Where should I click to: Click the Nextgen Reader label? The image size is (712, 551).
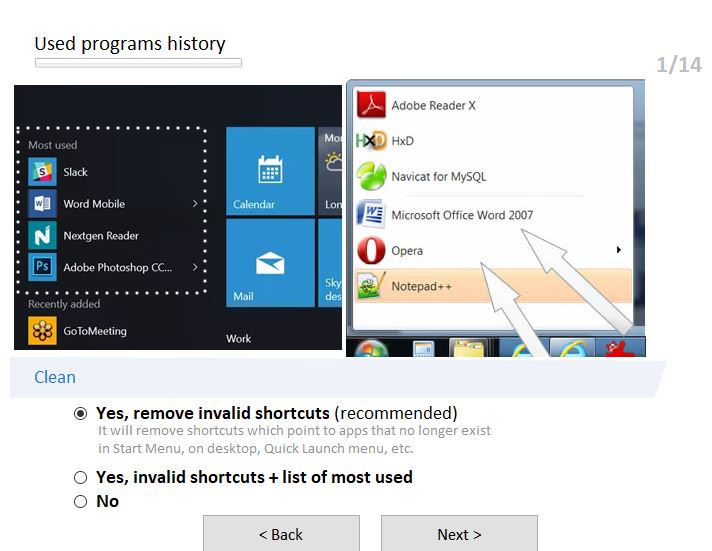[x=101, y=236]
